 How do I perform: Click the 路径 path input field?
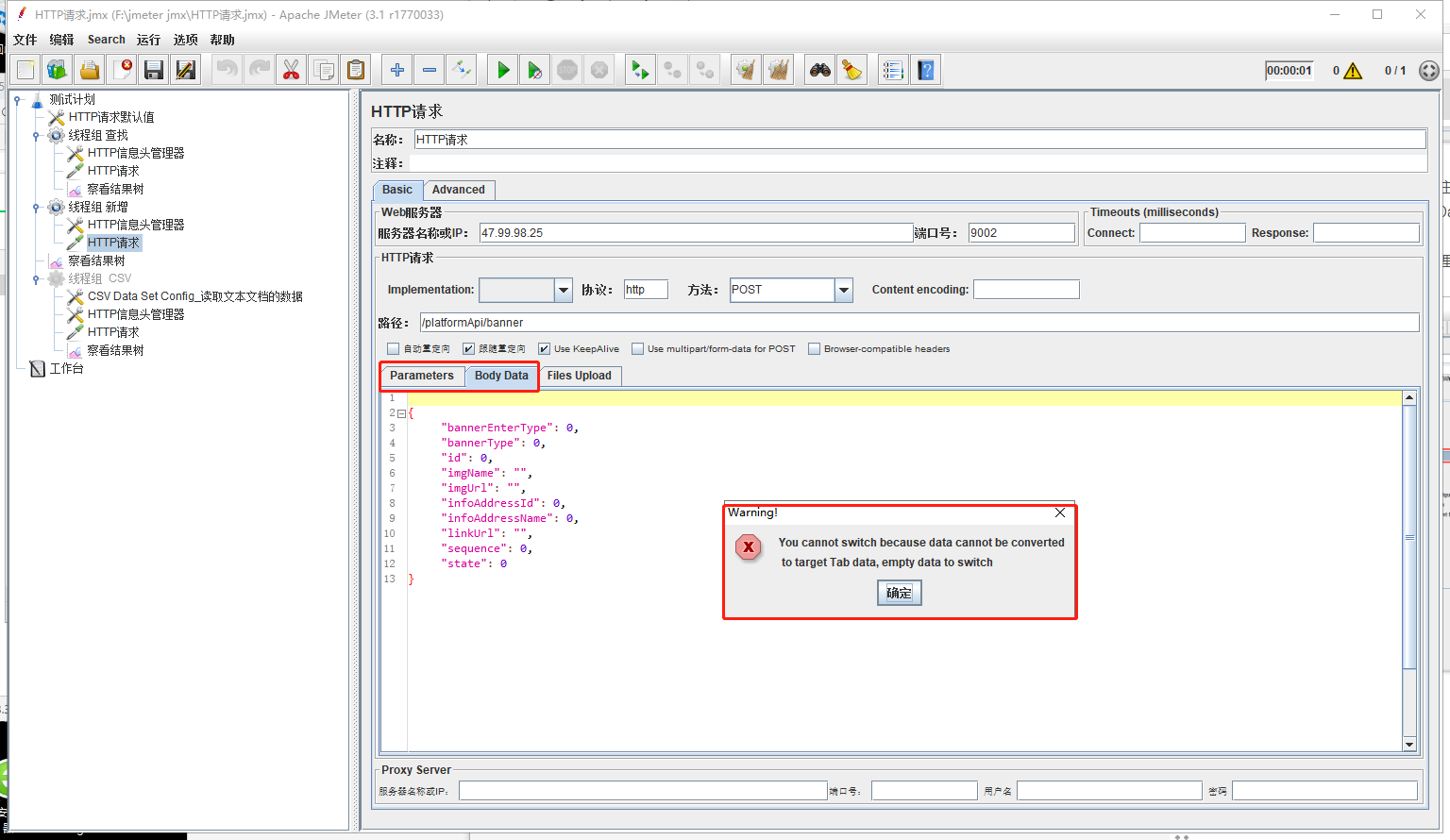[919, 323]
